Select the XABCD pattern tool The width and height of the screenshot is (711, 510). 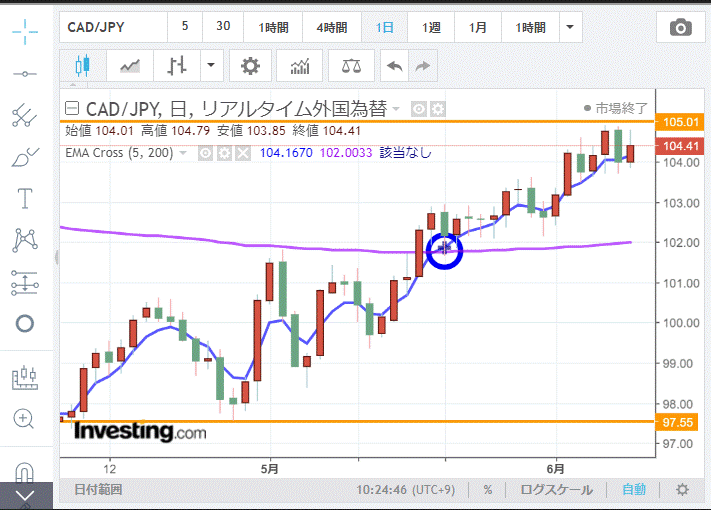(25, 240)
